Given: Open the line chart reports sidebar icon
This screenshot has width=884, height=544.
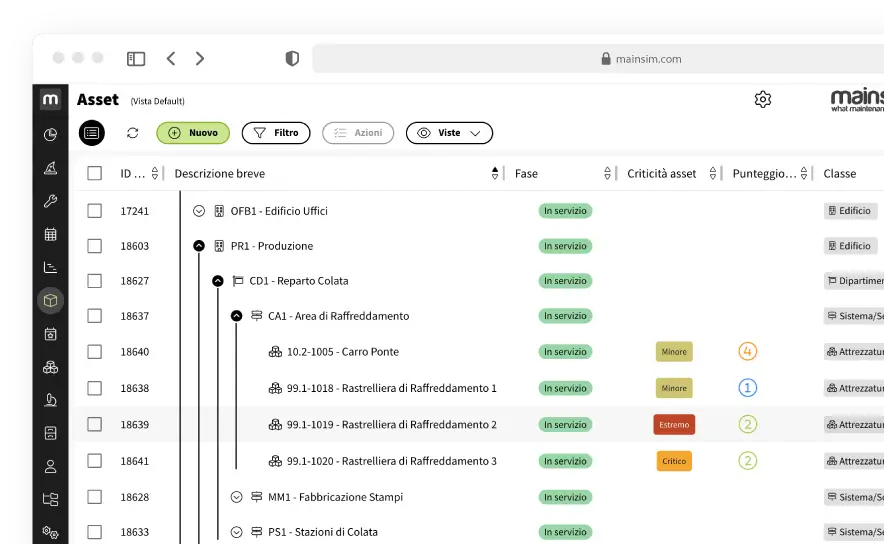Looking at the screenshot, I should [x=50, y=267].
